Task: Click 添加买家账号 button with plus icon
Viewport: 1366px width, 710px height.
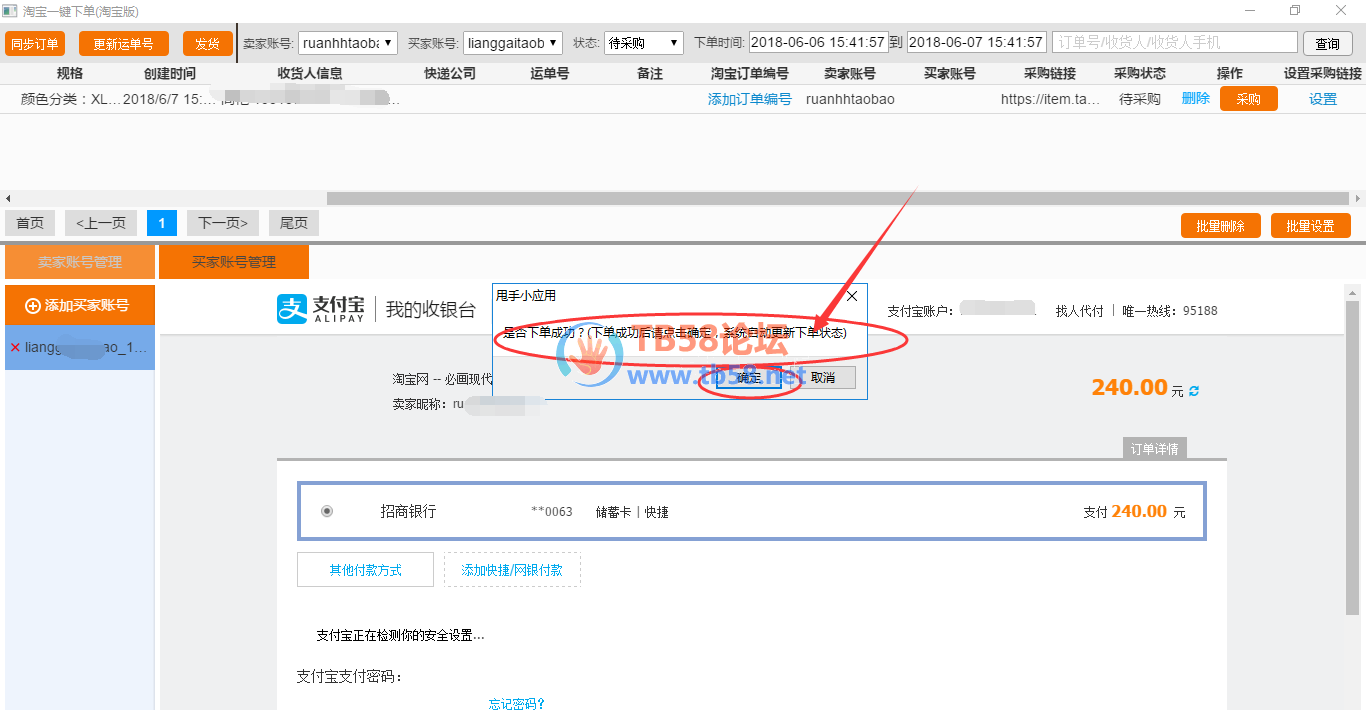Action: pos(80,305)
